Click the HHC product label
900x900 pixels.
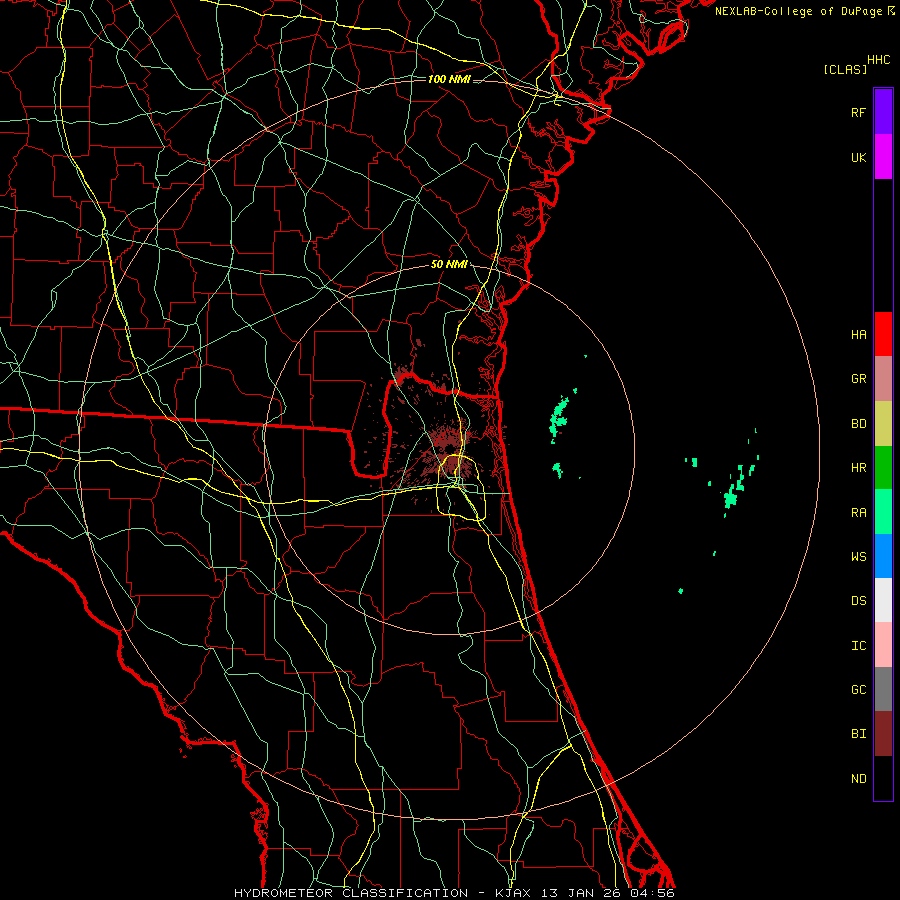pyautogui.click(x=879, y=60)
